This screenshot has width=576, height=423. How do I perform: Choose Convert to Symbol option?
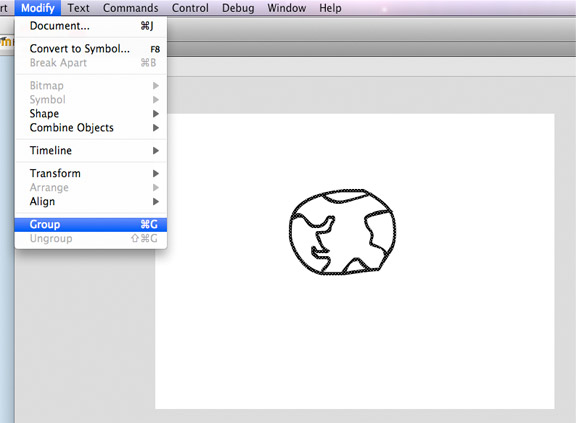coord(91,49)
